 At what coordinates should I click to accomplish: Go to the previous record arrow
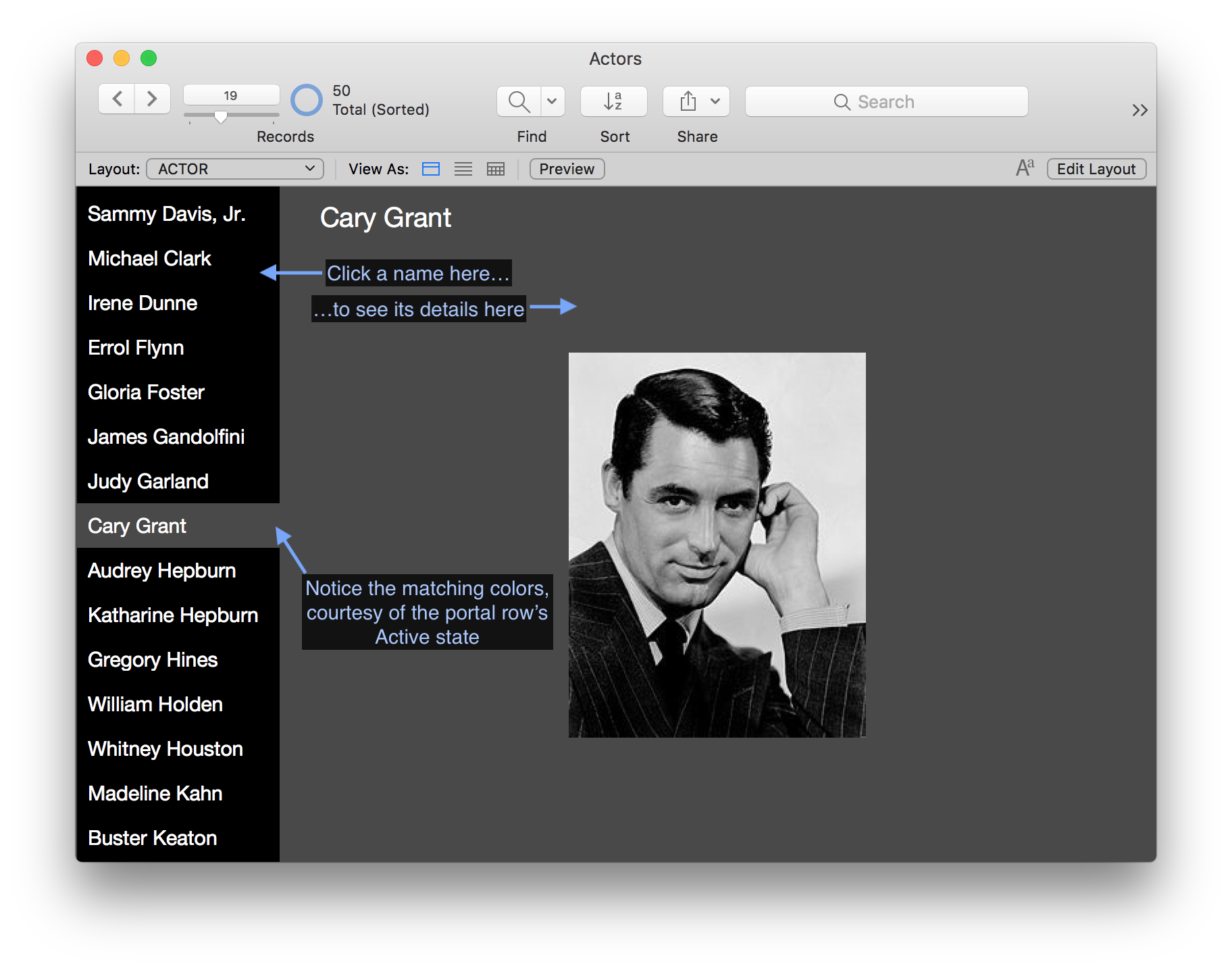pos(118,99)
